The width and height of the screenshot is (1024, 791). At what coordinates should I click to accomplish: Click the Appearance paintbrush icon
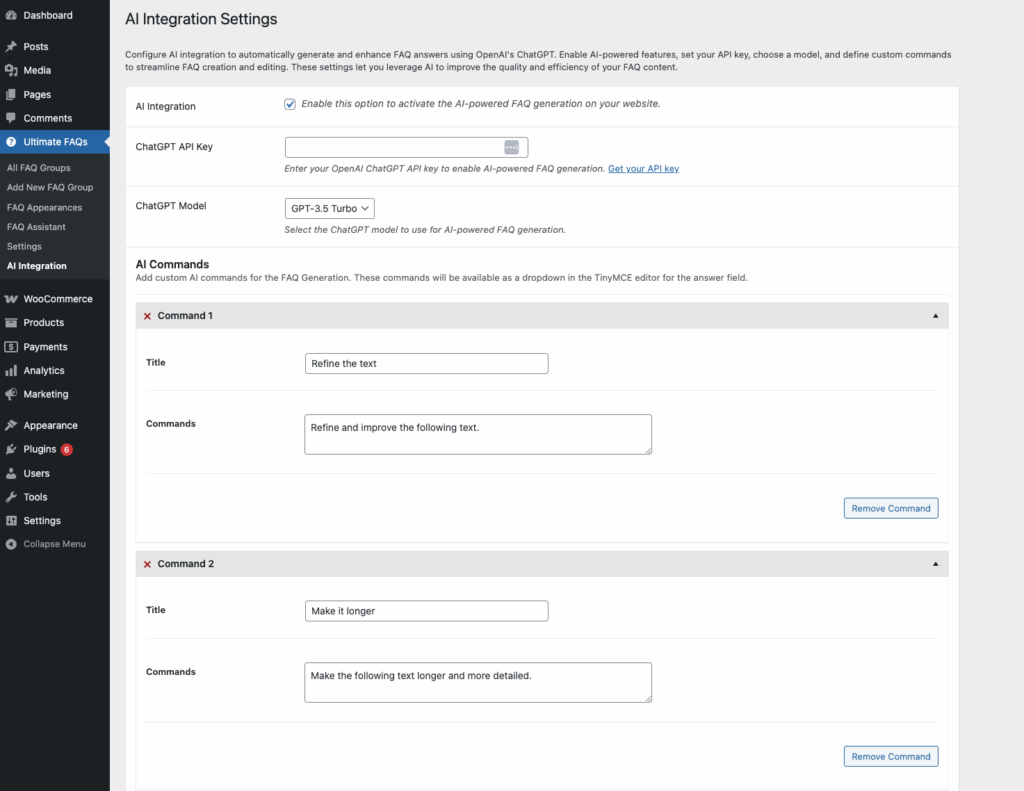tap(11, 425)
